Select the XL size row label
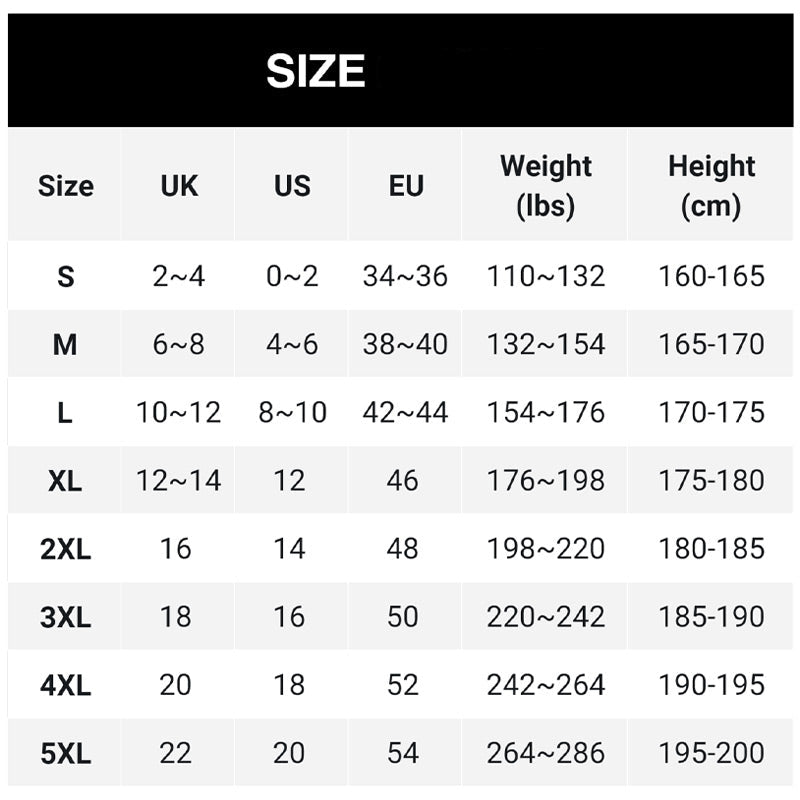The width and height of the screenshot is (800, 800). point(65,481)
